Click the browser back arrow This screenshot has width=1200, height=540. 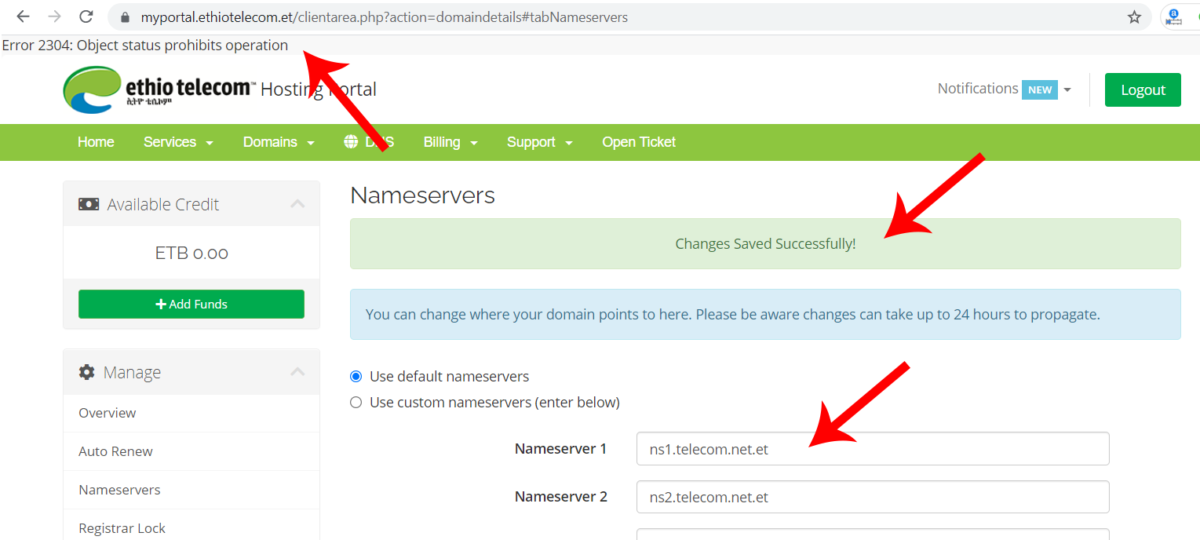(23, 17)
